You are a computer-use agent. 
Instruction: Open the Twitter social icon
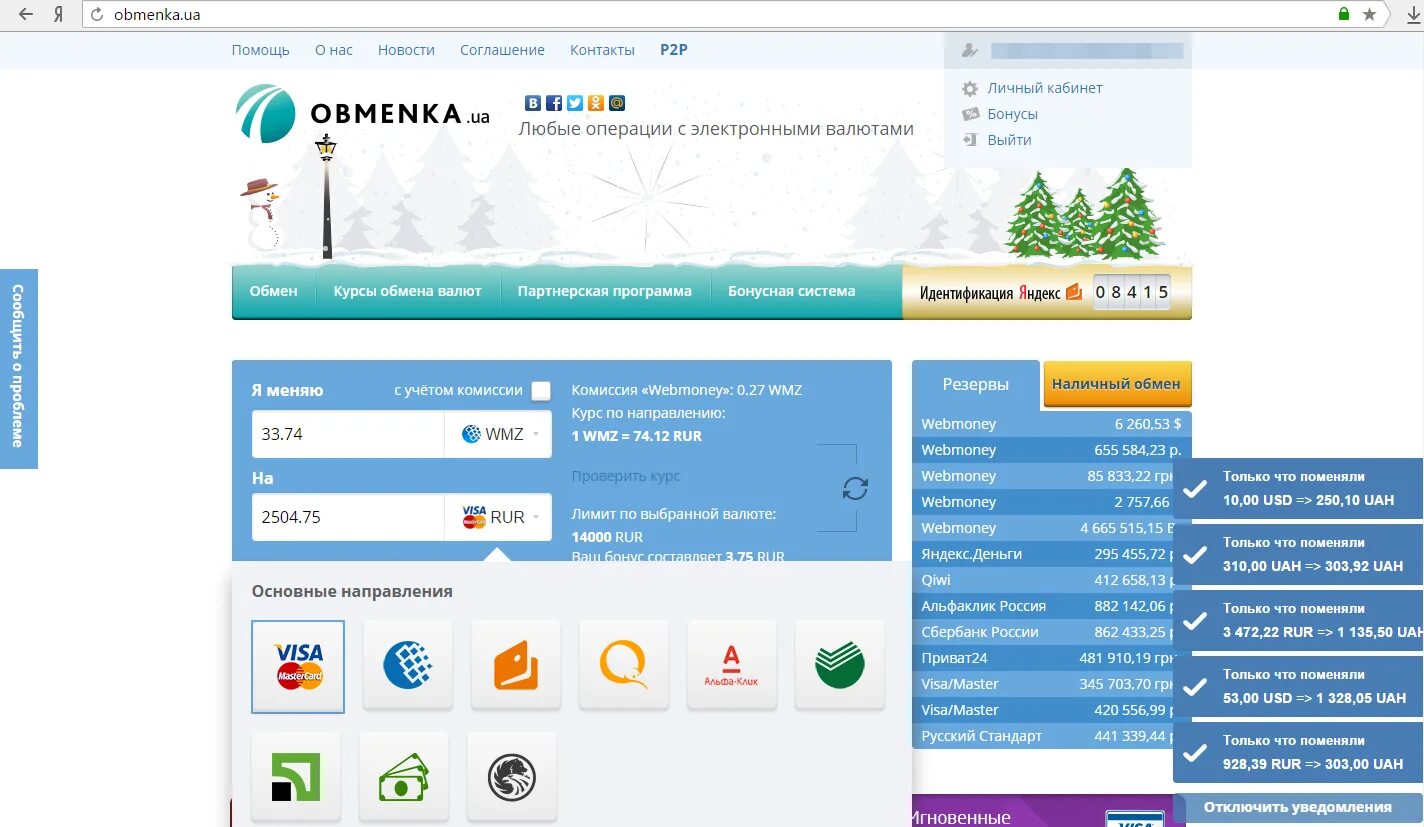(575, 103)
